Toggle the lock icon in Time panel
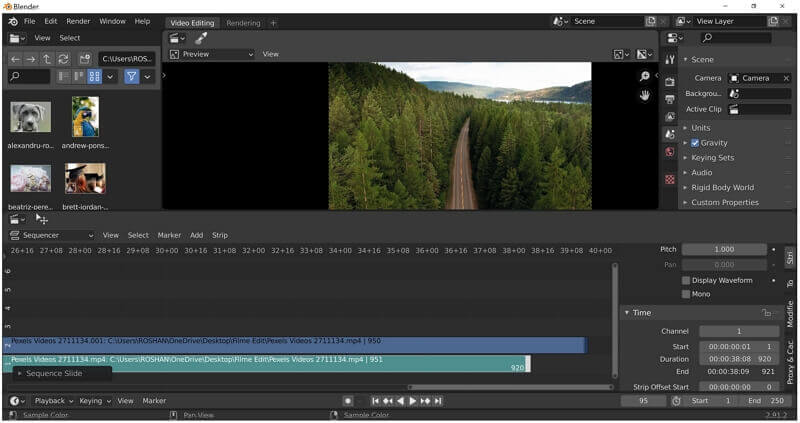The image size is (800, 423). tap(766, 313)
